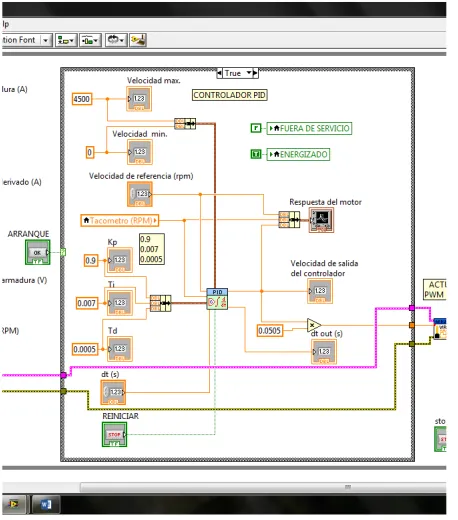Go to previous case with left arrow
This screenshot has height=520, width=458.
click(219, 73)
